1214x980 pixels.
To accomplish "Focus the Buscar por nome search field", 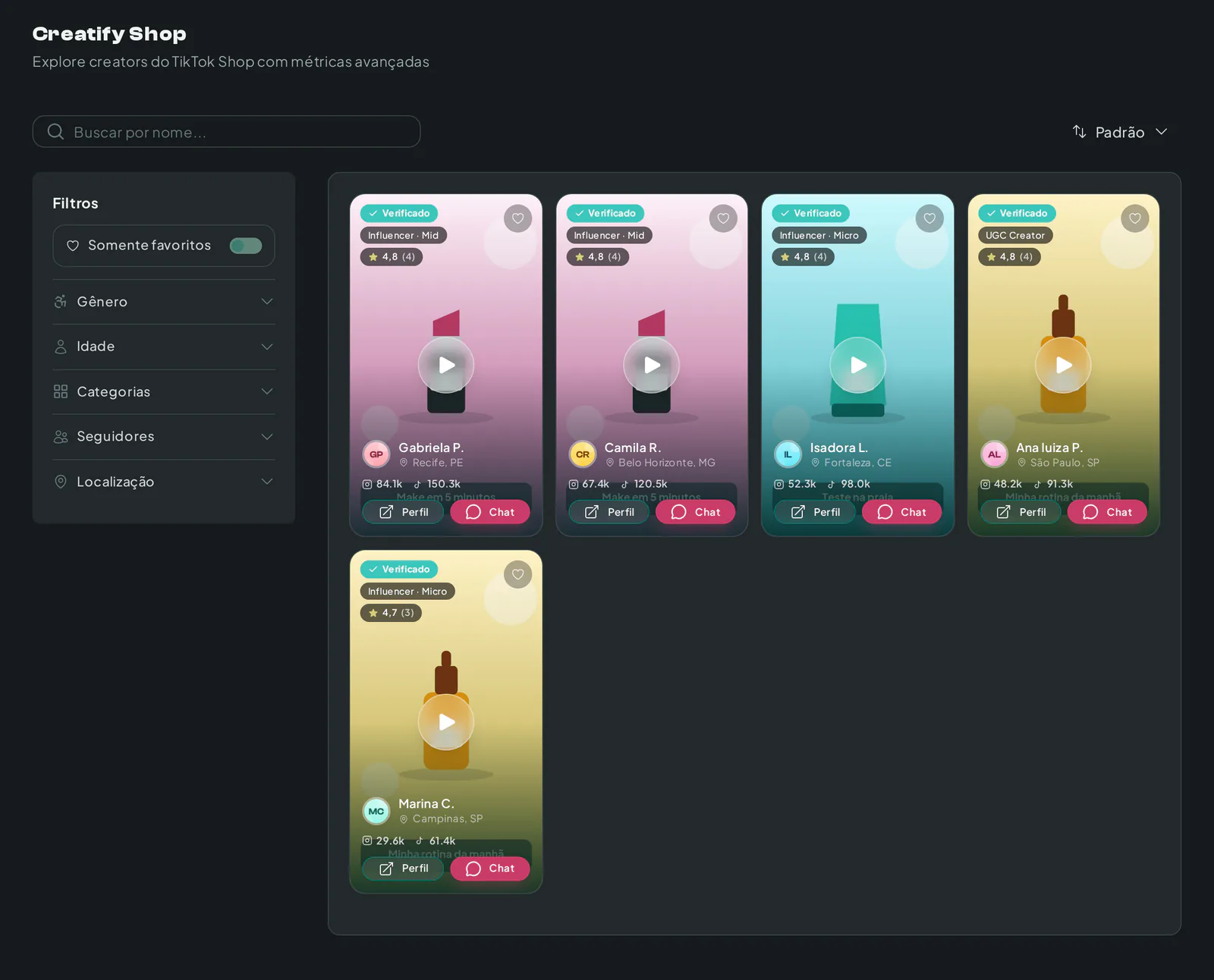I will (226, 132).
